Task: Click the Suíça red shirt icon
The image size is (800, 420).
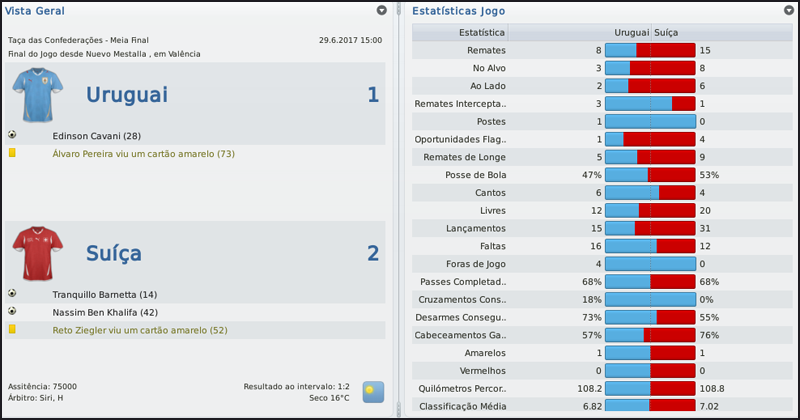Action: (38, 254)
